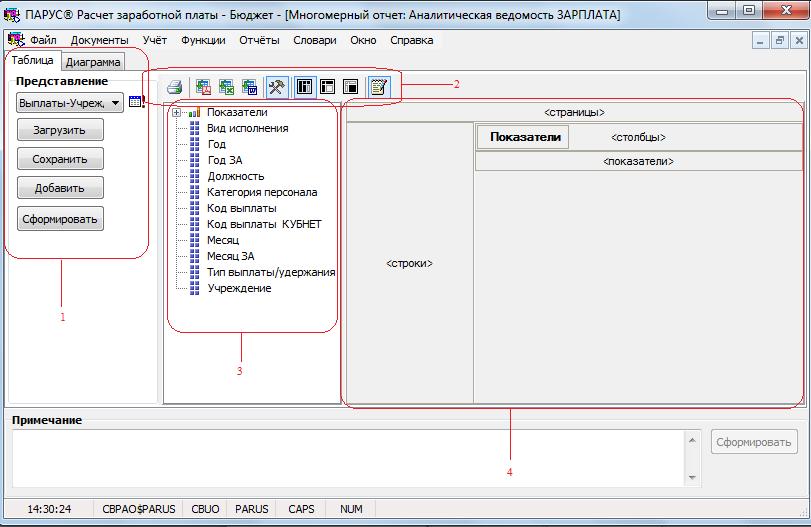Click the Сохранить button
Screen dimensions: 811x527
tap(60, 159)
